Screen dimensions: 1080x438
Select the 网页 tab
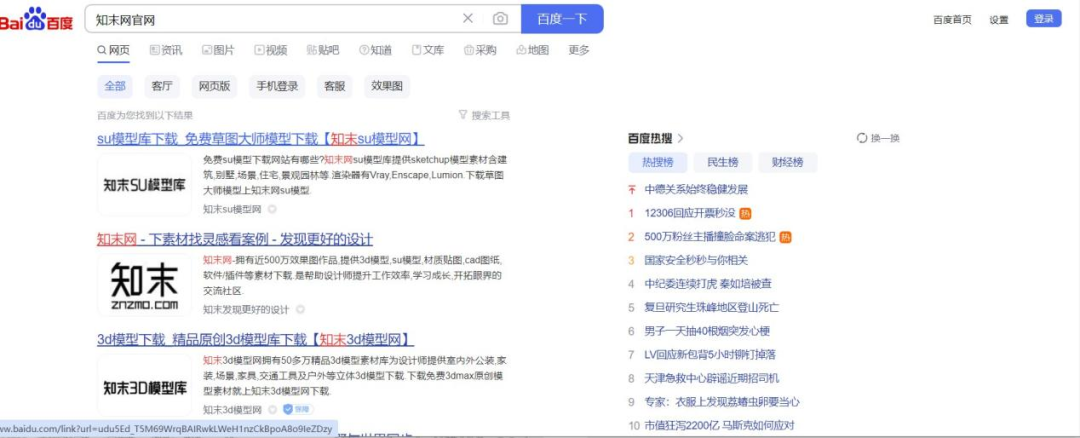(x=114, y=50)
